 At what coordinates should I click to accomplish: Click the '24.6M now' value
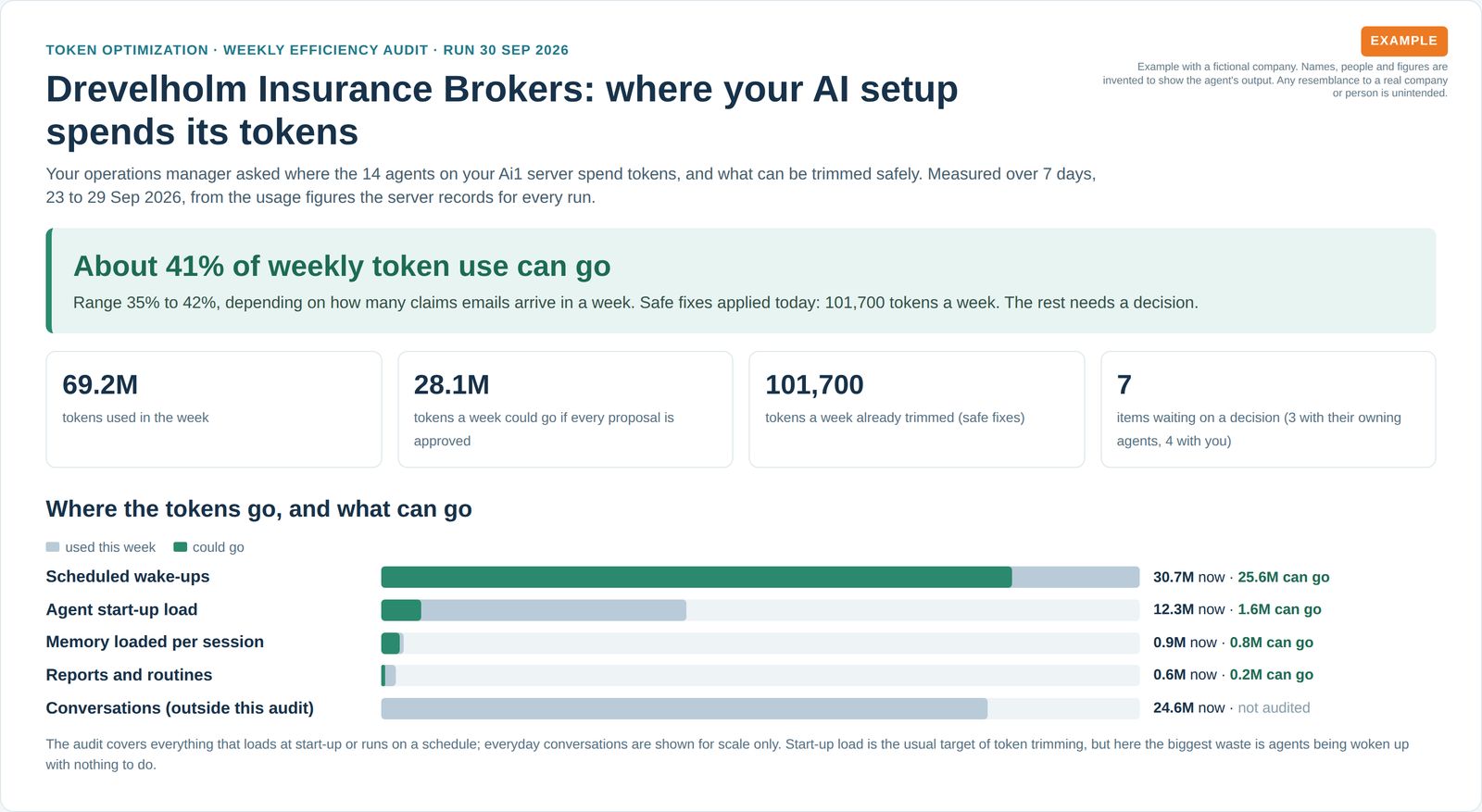coord(1189,707)
